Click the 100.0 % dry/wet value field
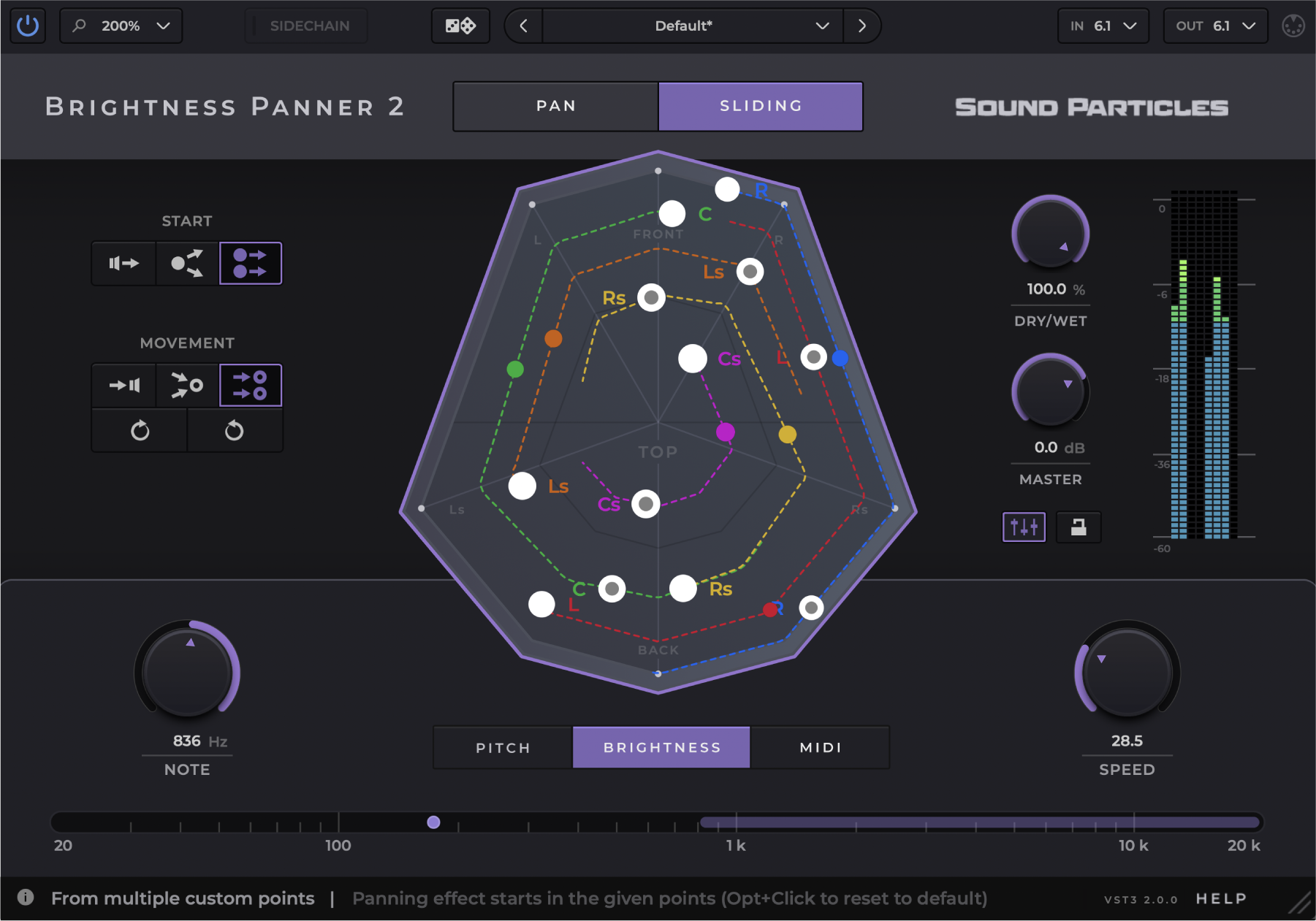Image resolution: width=1316 pixels, height=921 pixels. click(x=1050, y=289)
